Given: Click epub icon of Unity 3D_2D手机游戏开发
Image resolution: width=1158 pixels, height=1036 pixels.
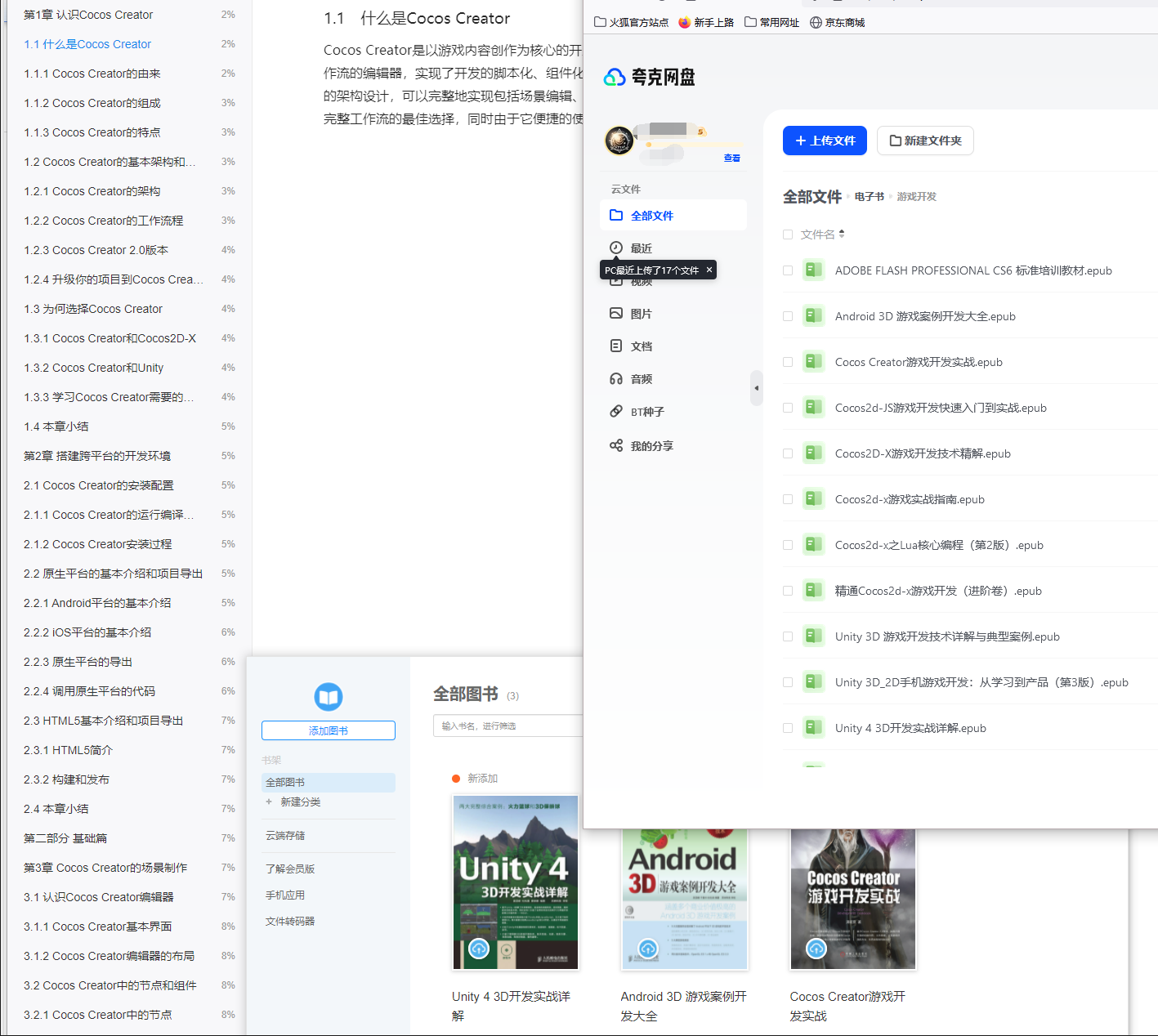Looking at the screenshot, I should click(813, 681).
